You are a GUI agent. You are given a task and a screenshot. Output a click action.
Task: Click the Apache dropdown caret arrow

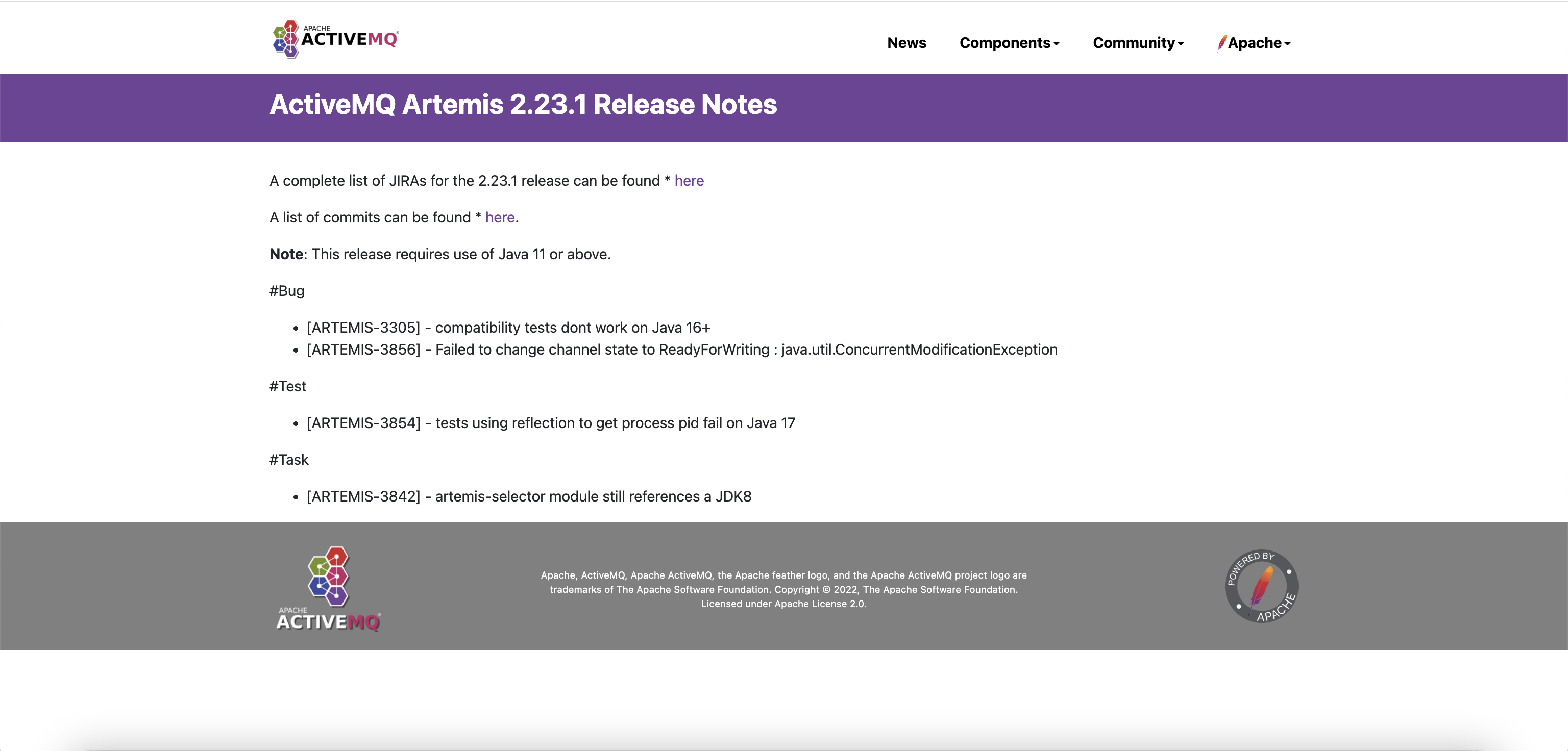pos(1287,44)
